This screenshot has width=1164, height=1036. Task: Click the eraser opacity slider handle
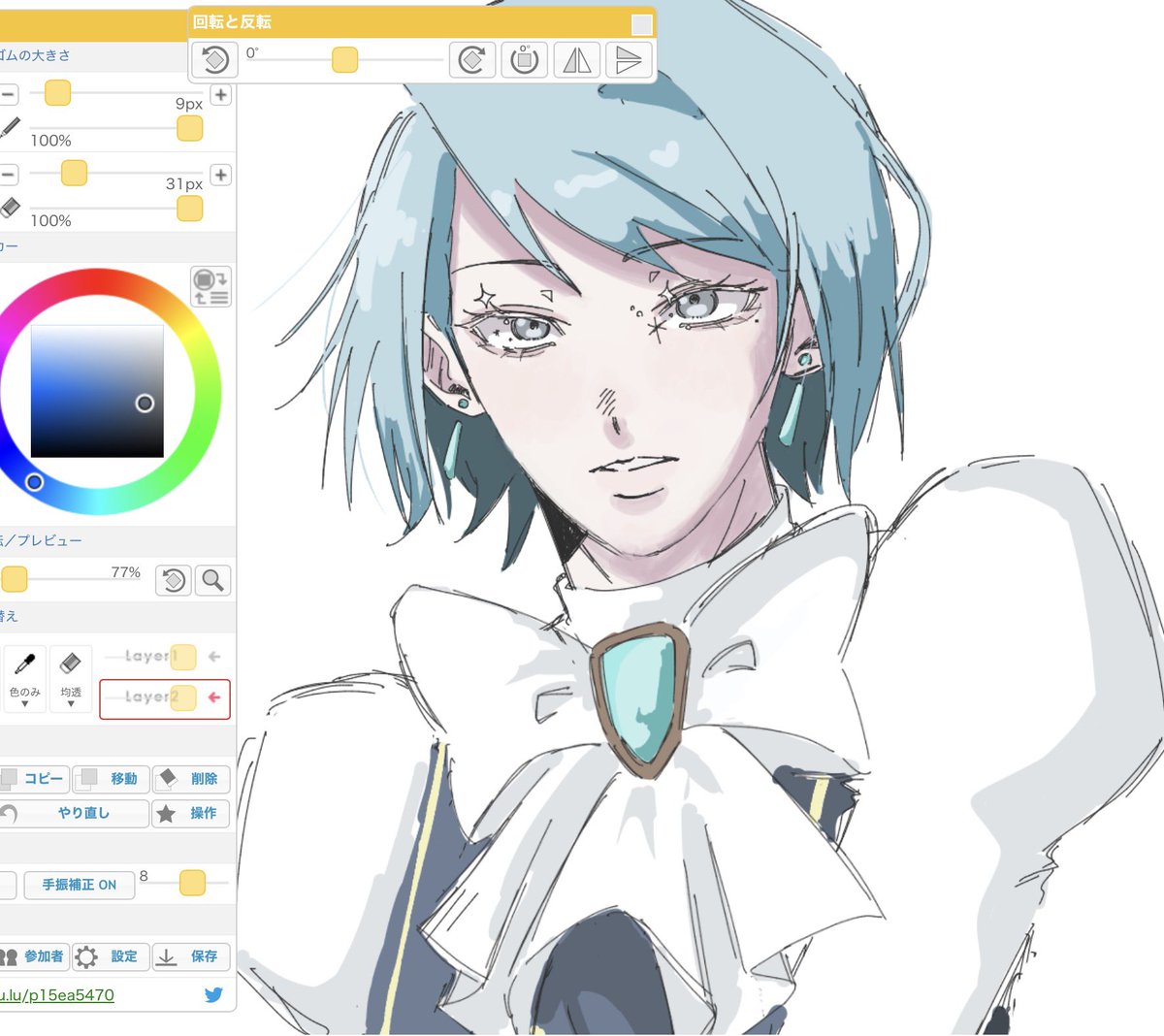[x=190, y=208]
